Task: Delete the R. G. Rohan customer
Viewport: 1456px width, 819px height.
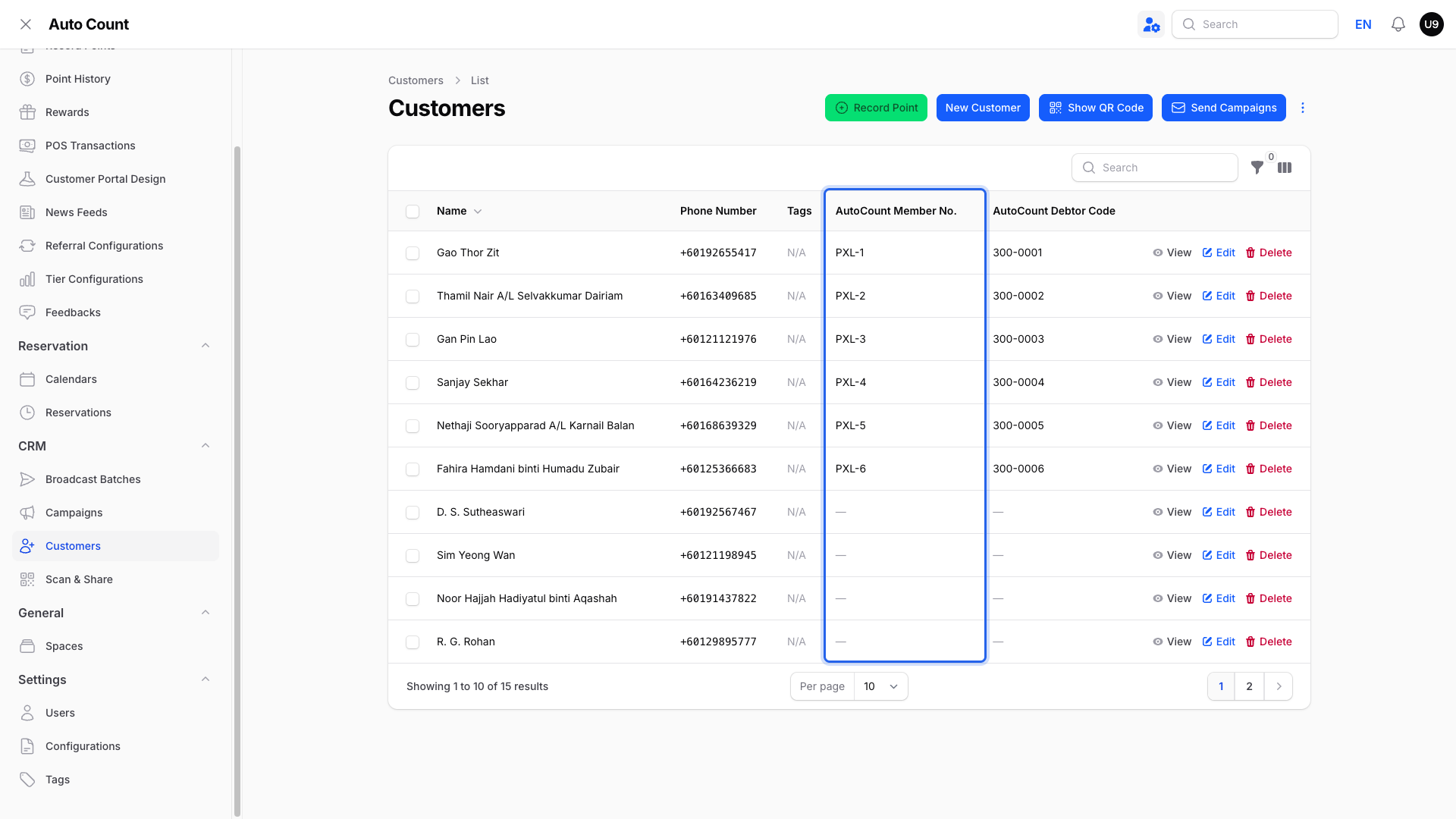Action: [x=1269, y=642]
